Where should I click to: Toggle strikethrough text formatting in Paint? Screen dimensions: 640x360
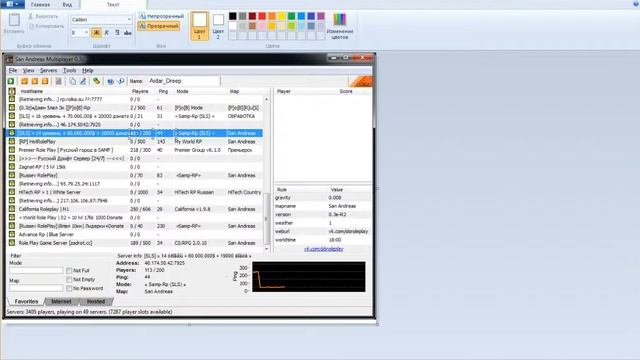pyautogui.click(x=128, y=32)
